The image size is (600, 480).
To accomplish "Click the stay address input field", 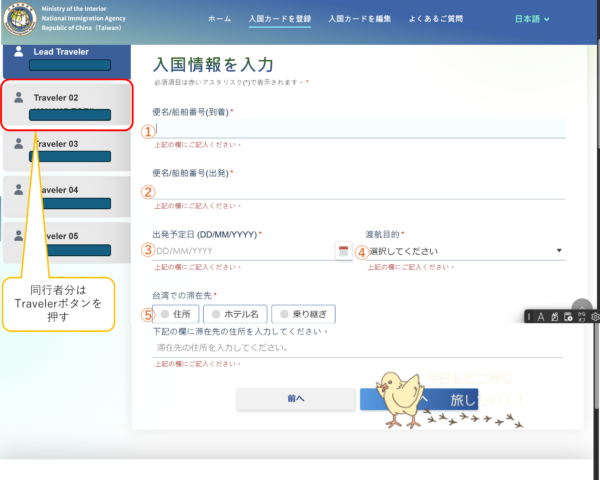I will (x=358, y=347).
